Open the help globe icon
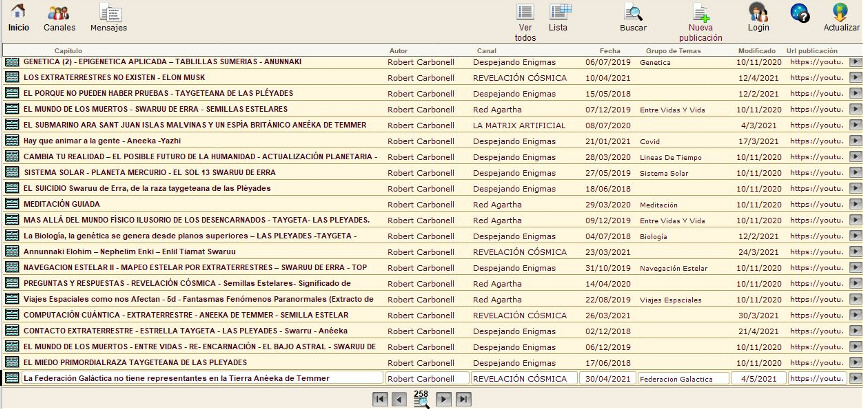863x409 pixels. point(800,13)
